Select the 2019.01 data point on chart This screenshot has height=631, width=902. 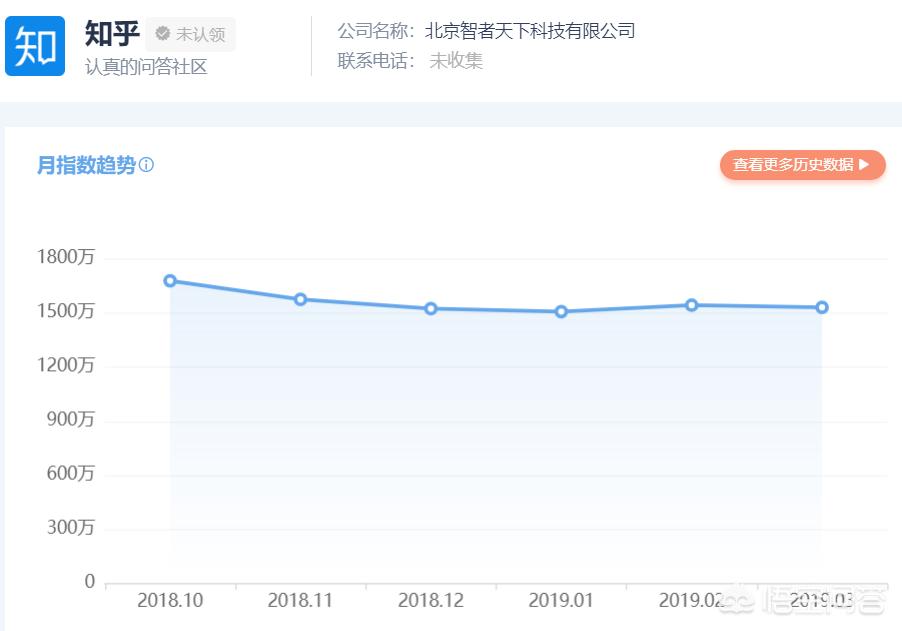[x=561, y=312]
